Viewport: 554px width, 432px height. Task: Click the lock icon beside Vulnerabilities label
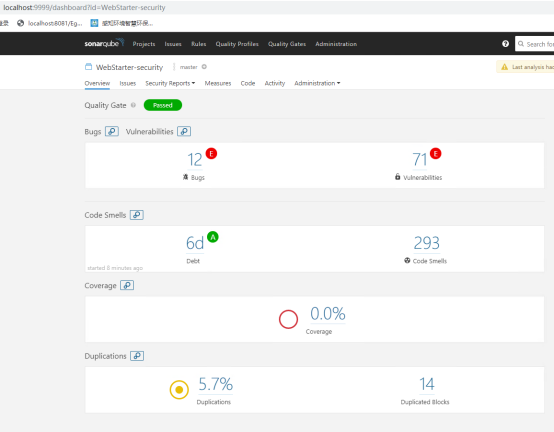[x=397, y=177]
